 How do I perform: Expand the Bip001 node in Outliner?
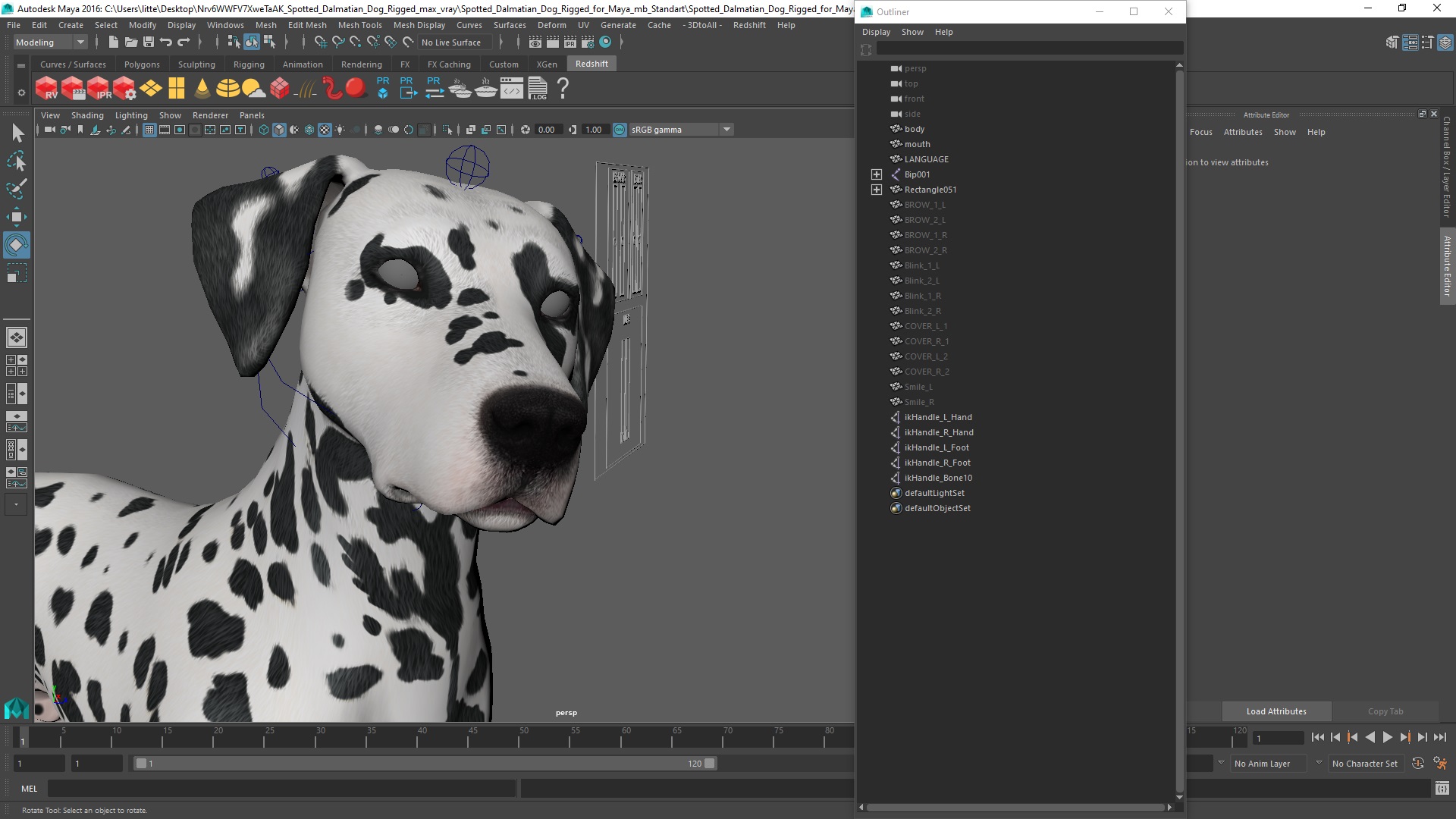[877, 174]
